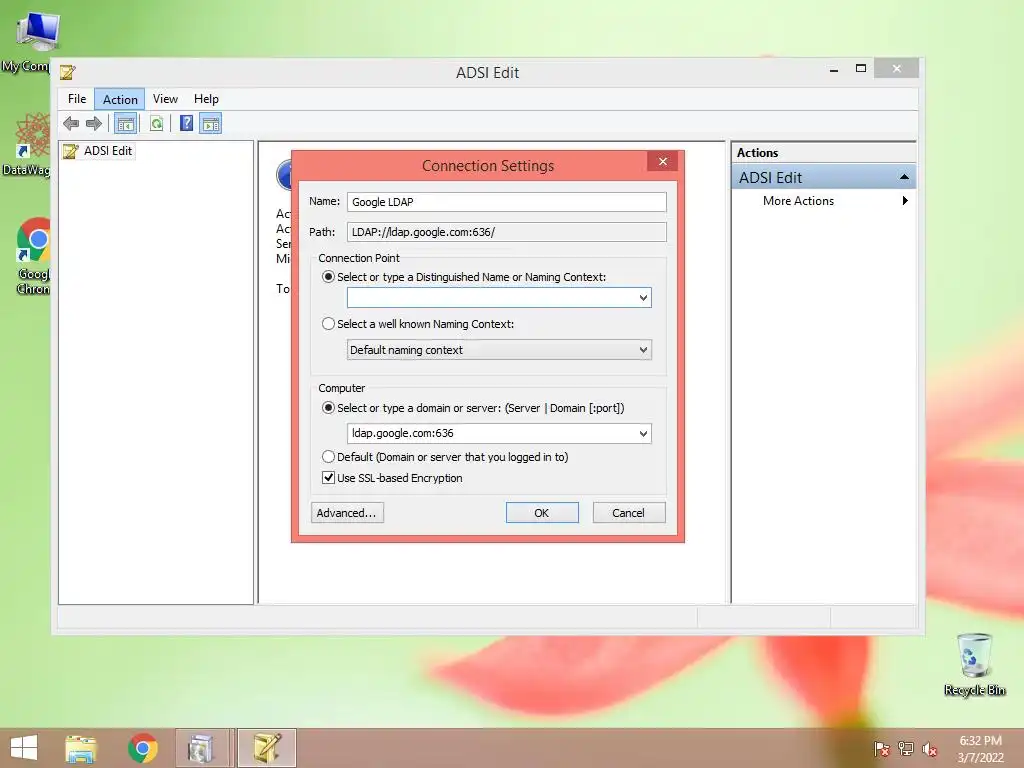Open the ldap.google.com:636 server dropdown
Screen dimensions: 1024x768
coord(643,434)
